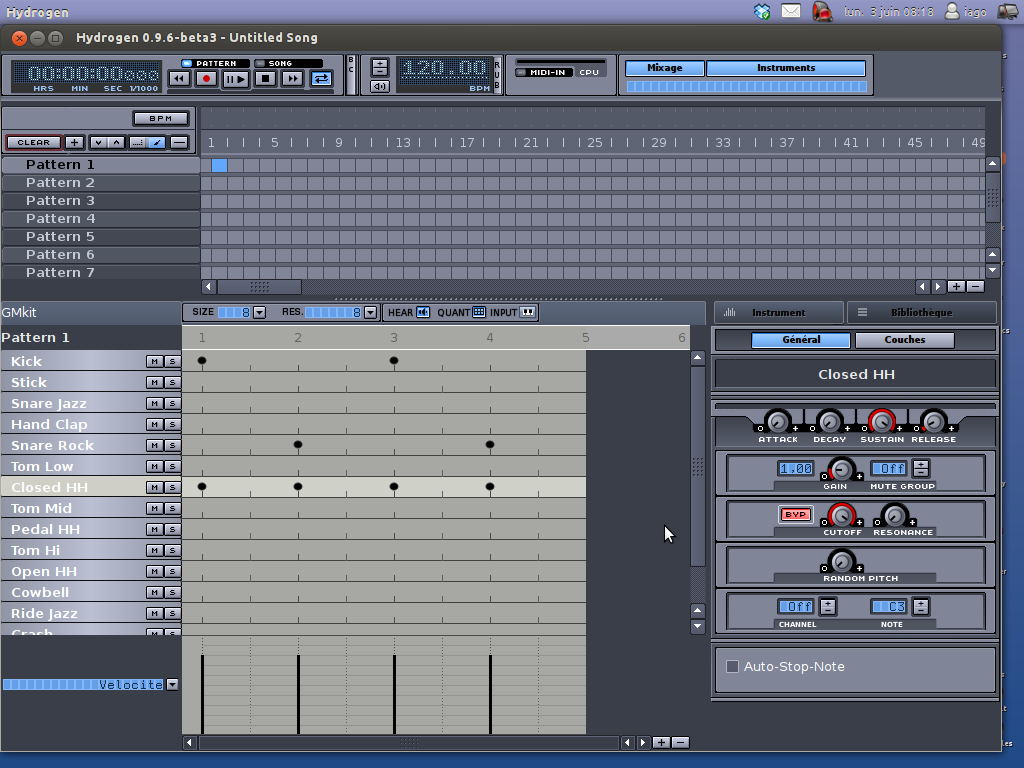Click the MIDI CHANNEL stepper
The image size is (1024, 768).
pyautogui.click(x=828, y=607)
